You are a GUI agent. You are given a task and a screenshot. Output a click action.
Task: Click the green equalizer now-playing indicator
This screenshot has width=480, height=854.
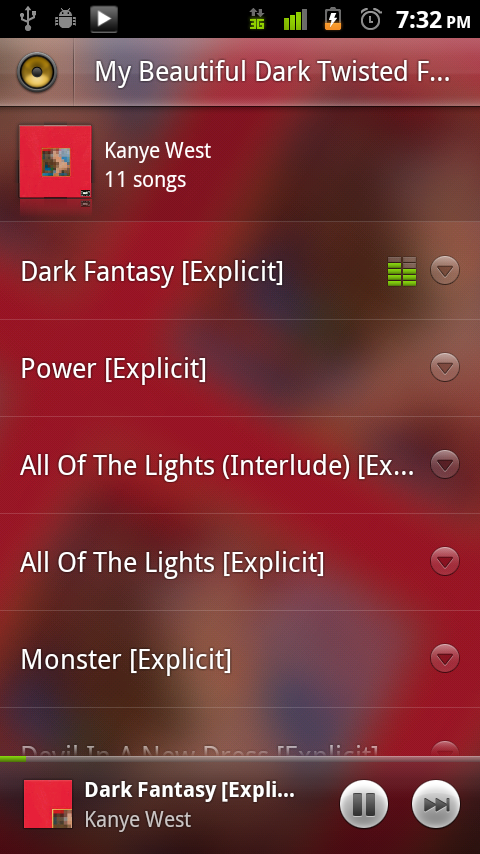pyautogui.click(x=402, y=271)
